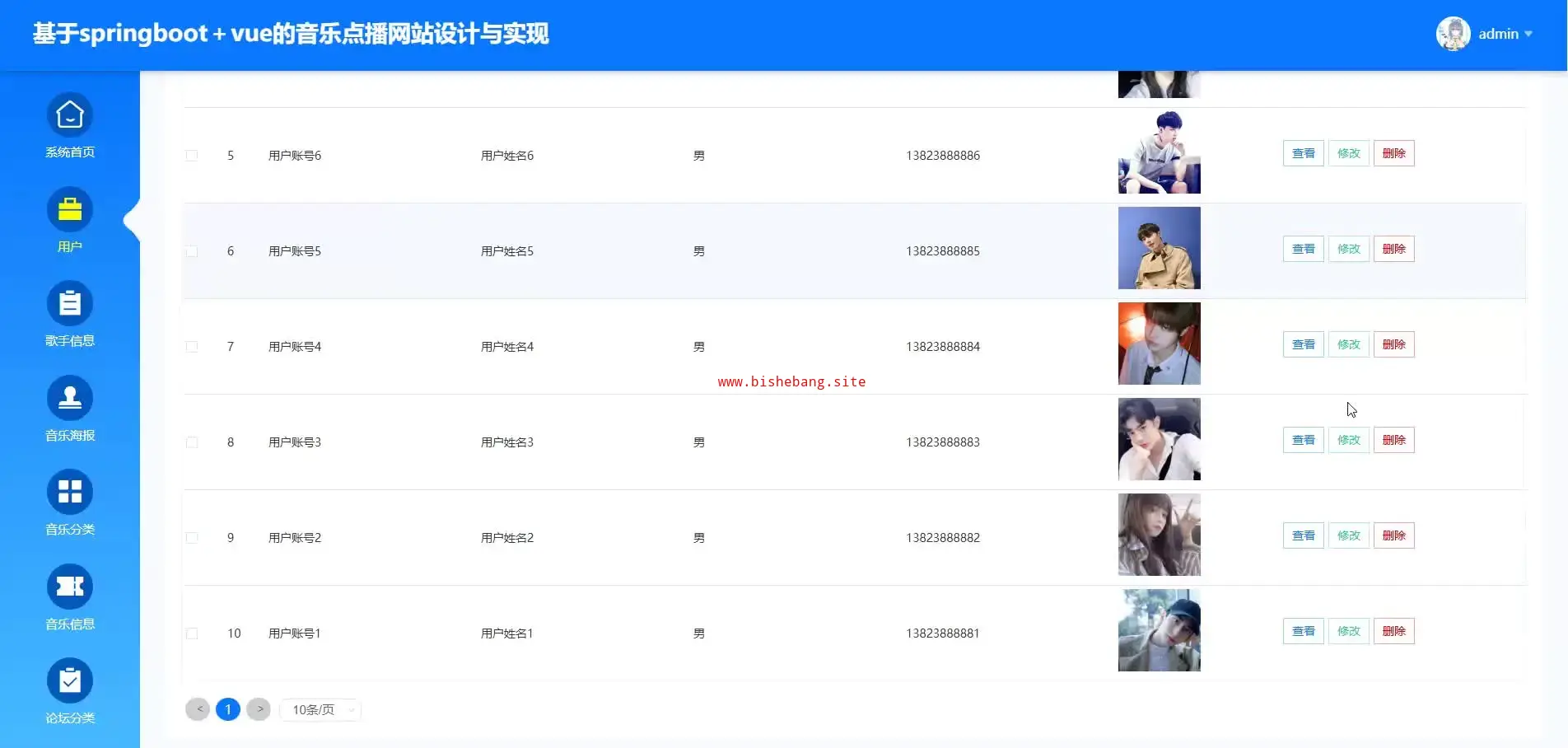Switch to 论坛分类 menu label
Viewport: 1568px width, 748px height.
[x=70, y=718]
